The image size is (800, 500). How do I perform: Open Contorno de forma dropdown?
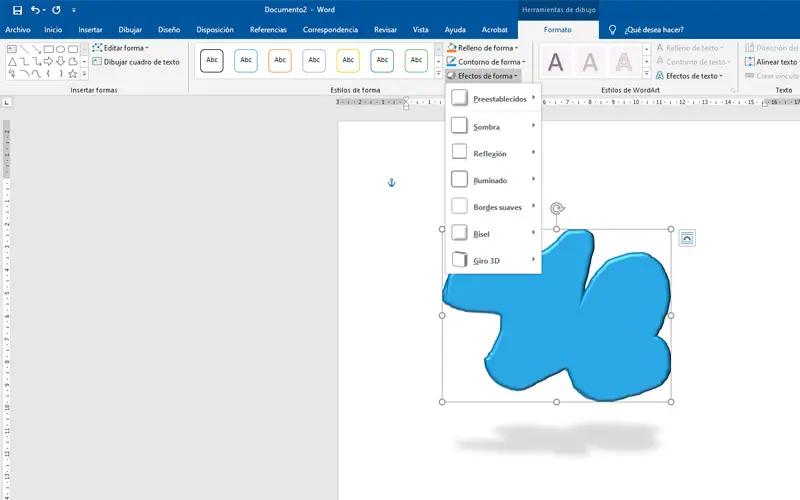[x=486, y=62]
